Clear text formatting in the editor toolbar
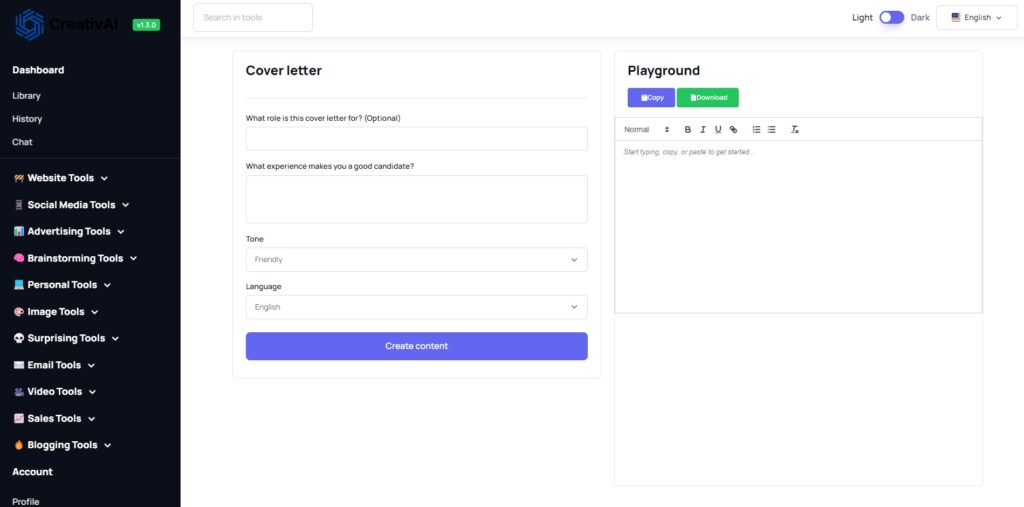 click(795, 129)
